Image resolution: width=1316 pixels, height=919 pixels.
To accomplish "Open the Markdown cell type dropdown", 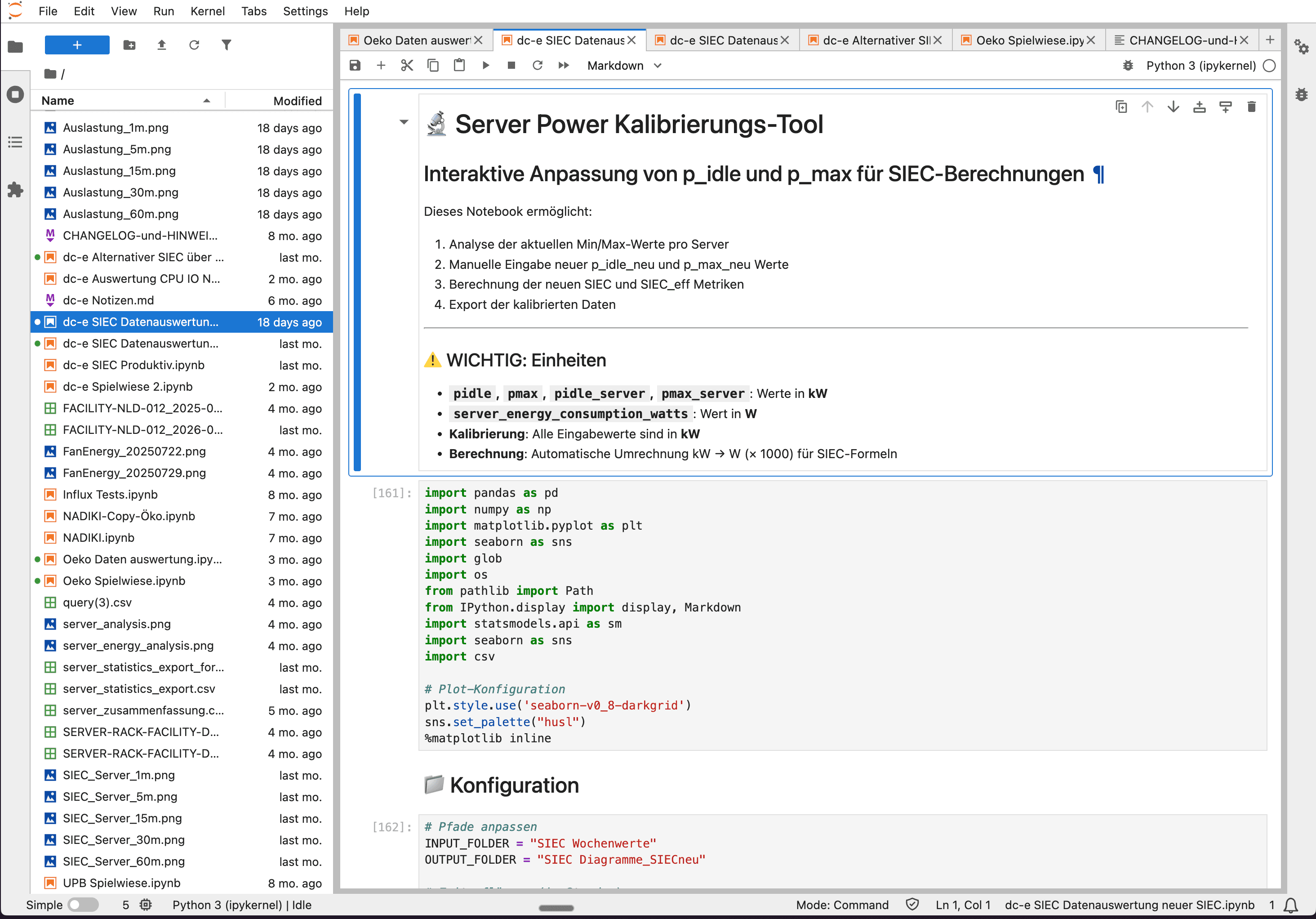I will pos(623,65).
